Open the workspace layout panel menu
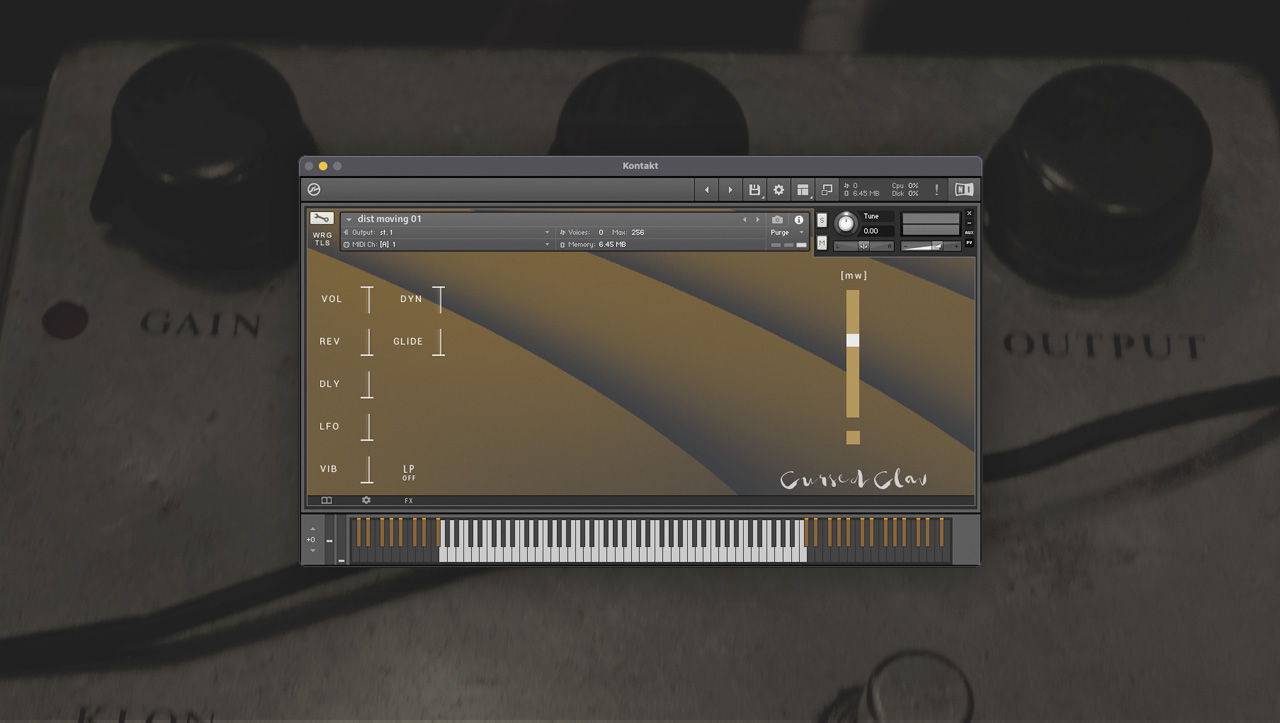Viewport: 1280px width, 723px height. (x=803, y=190)
